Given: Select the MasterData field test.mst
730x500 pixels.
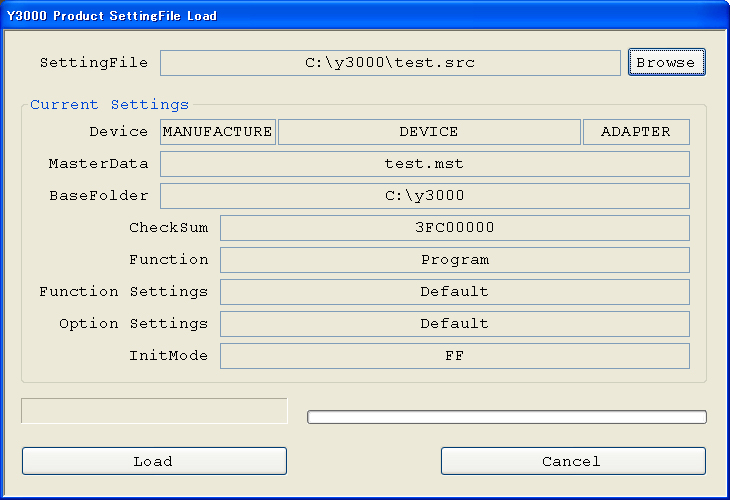Looking at the screenshot, I should coord(425,164).
